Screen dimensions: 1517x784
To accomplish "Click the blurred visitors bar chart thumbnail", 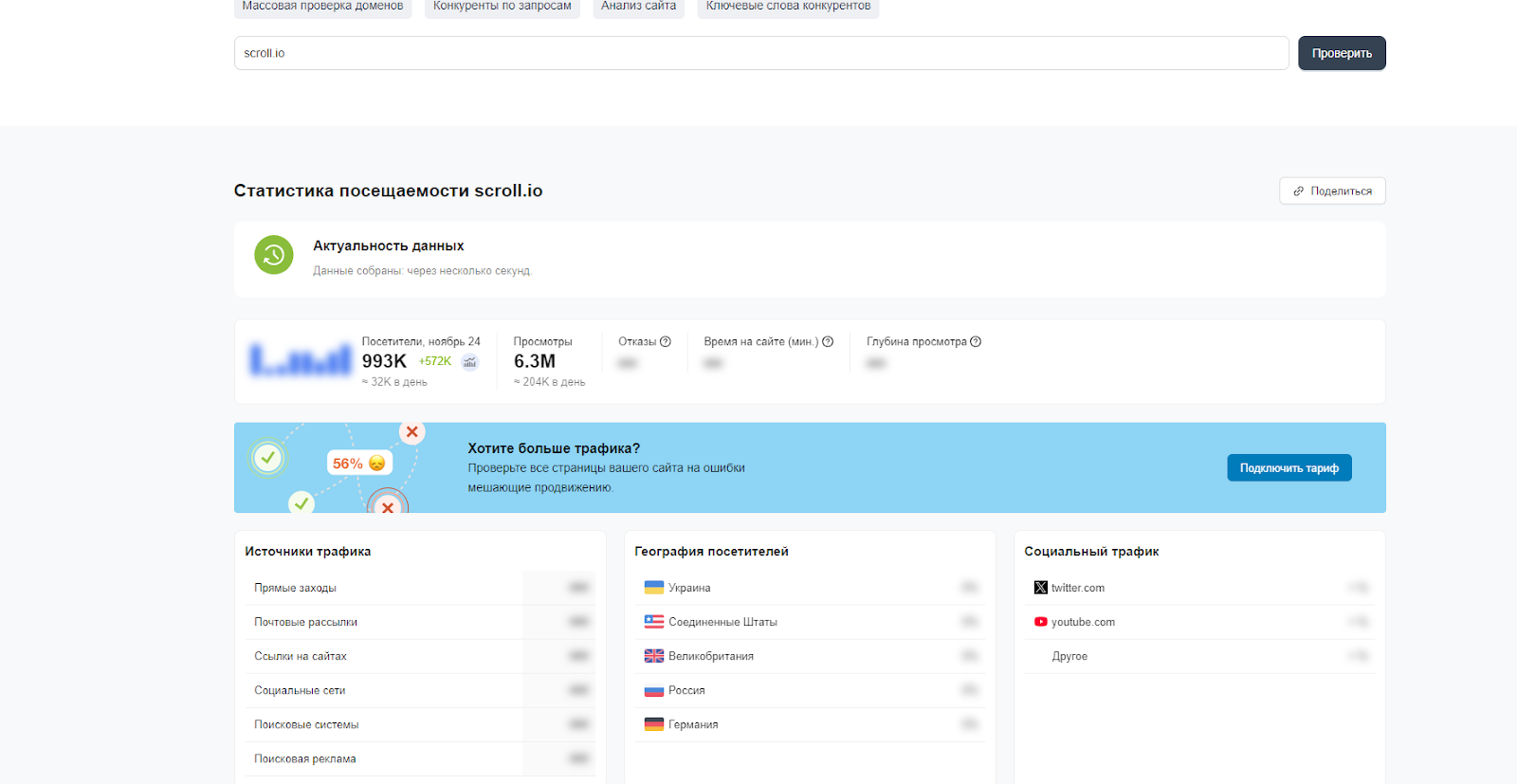I will click(x=300, y=360).
